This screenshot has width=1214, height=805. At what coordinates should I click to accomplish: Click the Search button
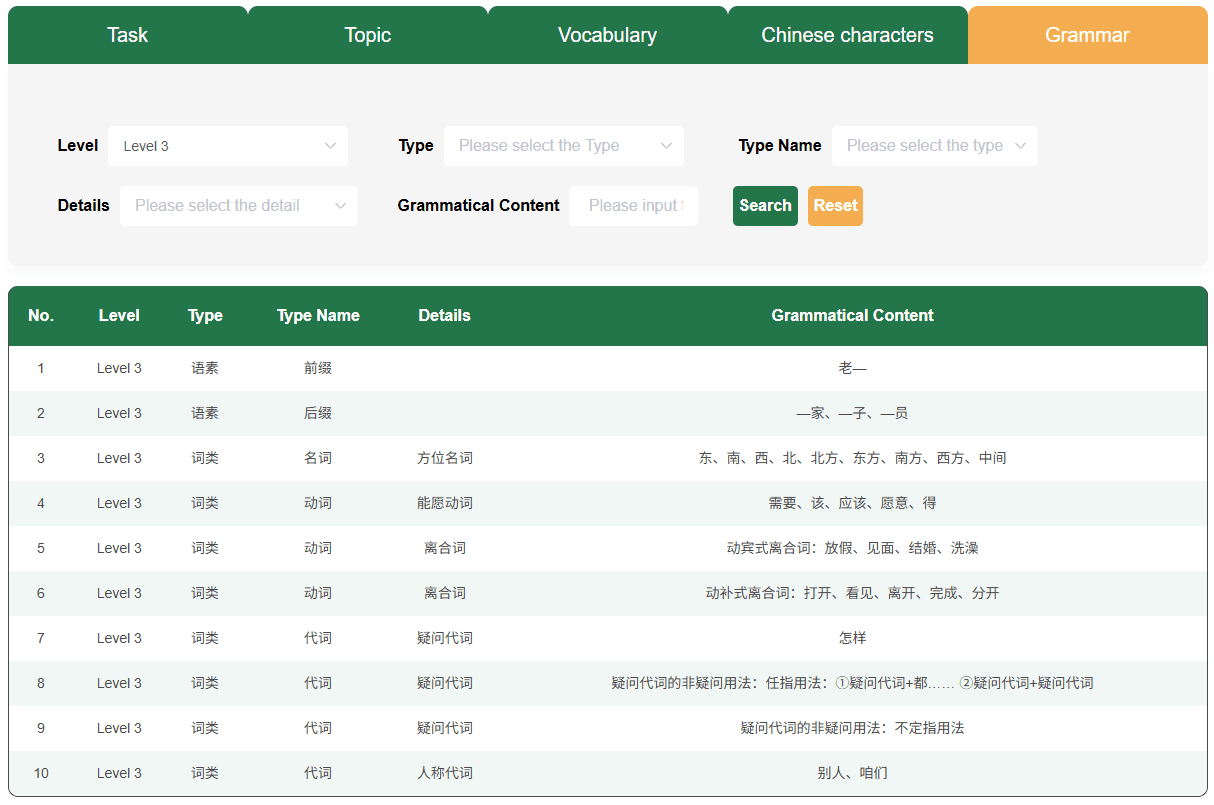coord(765,206)
